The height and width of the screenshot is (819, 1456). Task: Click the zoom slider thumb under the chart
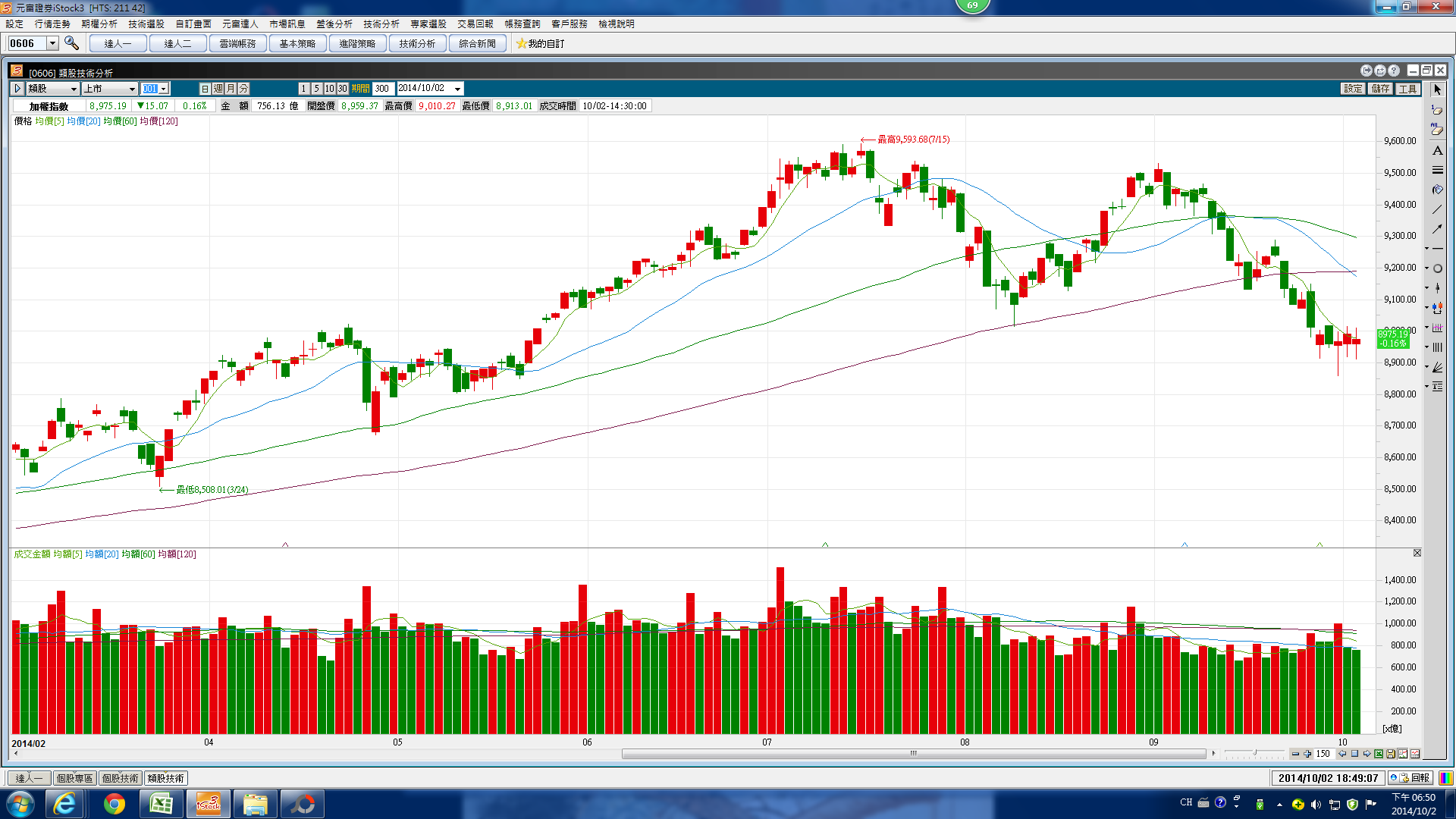[1255, 753]
